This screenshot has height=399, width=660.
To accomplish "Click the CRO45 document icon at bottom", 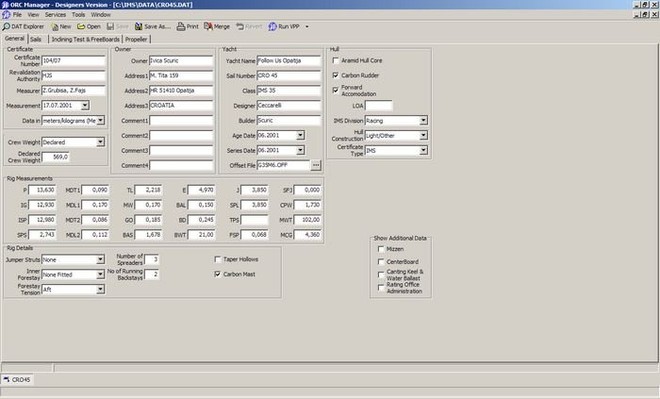I will tap(6, 380).
